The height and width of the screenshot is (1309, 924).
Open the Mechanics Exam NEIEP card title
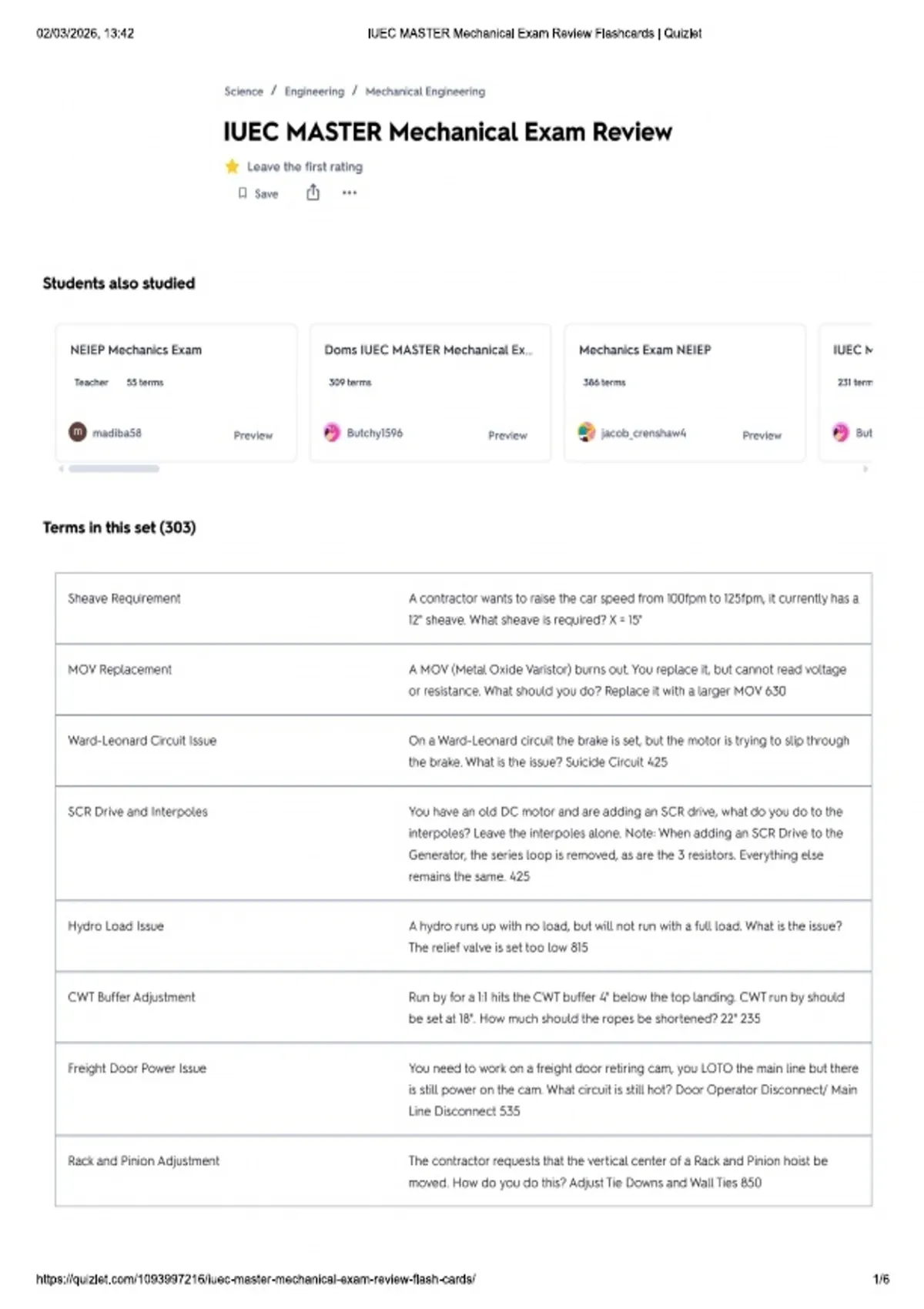[644, 350]
